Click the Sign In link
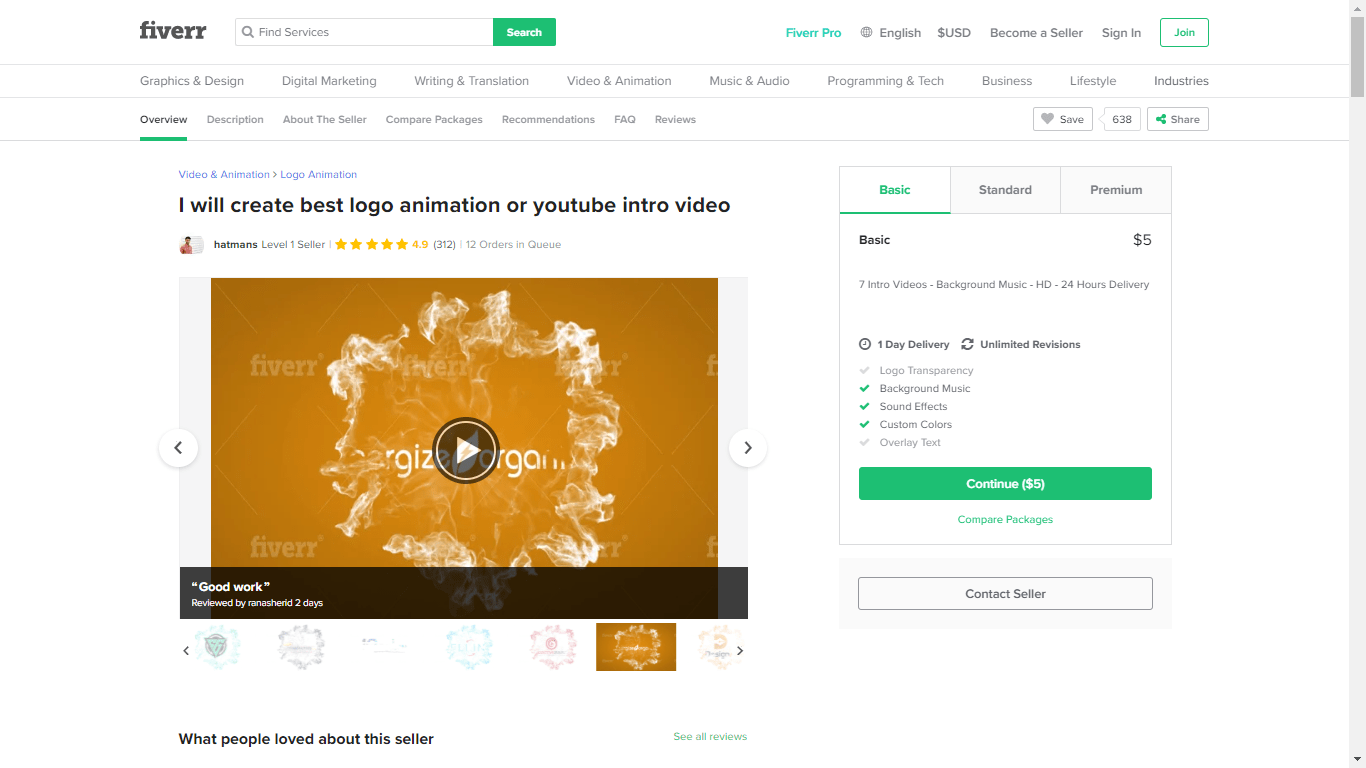The height and width of the screenshot is (768, 1366). pos(1121,33)
